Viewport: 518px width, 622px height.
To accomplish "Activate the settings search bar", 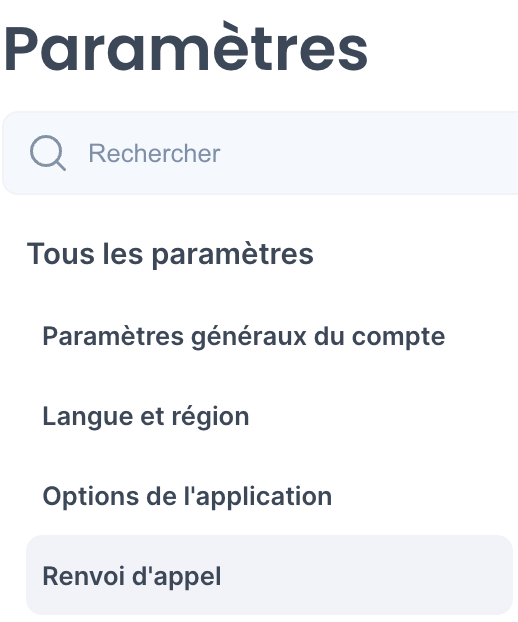I will coord(260,153).
